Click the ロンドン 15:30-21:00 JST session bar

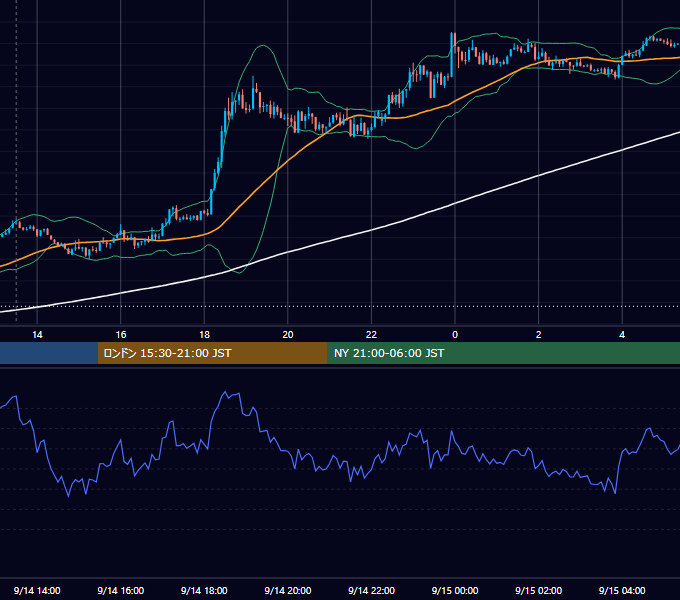212,353
